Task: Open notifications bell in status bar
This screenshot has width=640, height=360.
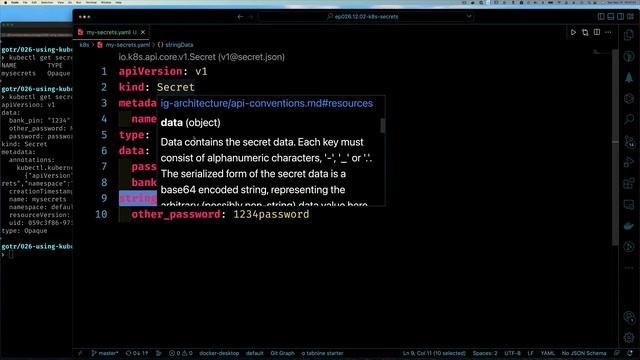Action: pyautogui.click(x=630, y=353)
